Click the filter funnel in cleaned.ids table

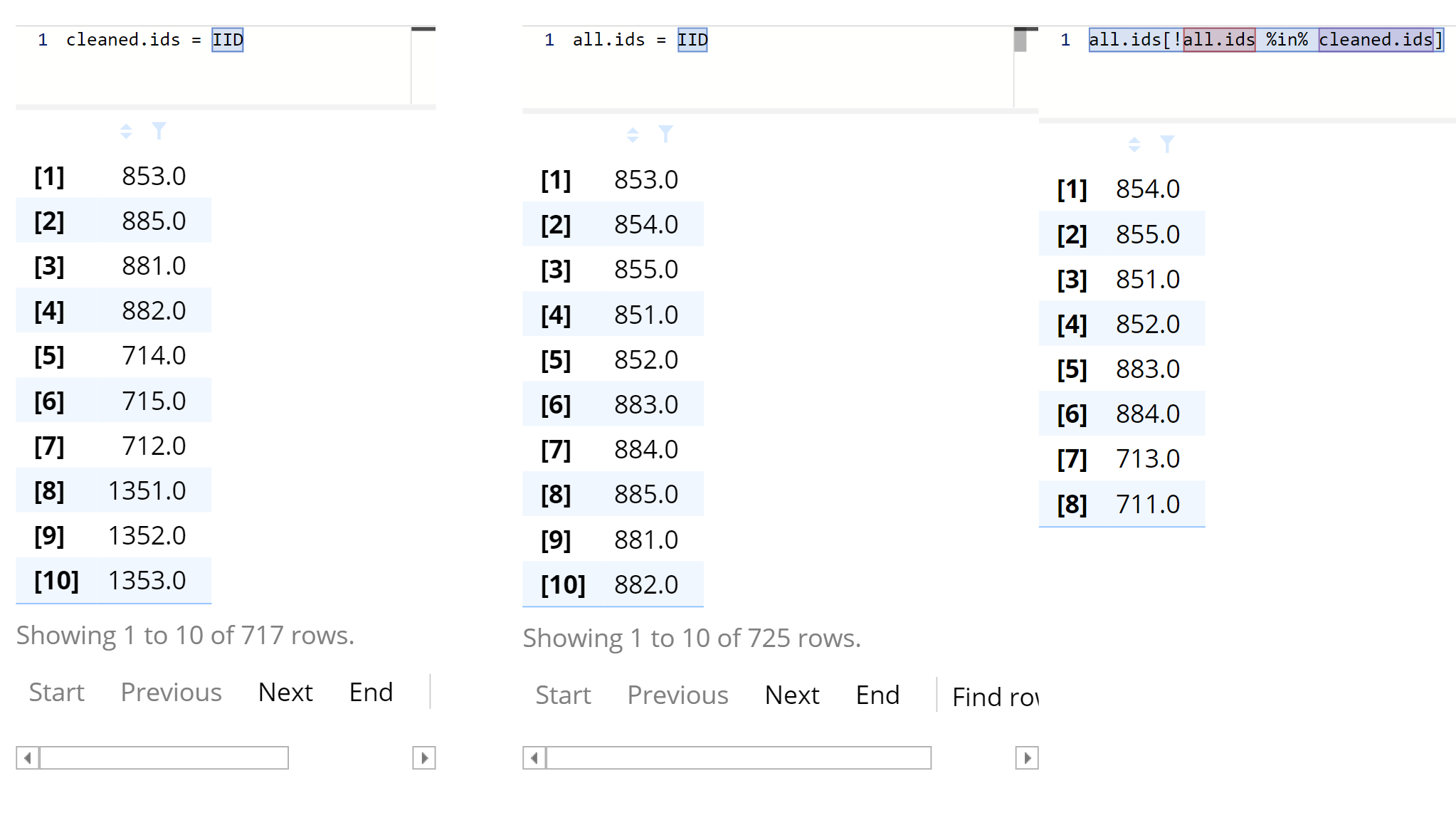pos(159,131)
